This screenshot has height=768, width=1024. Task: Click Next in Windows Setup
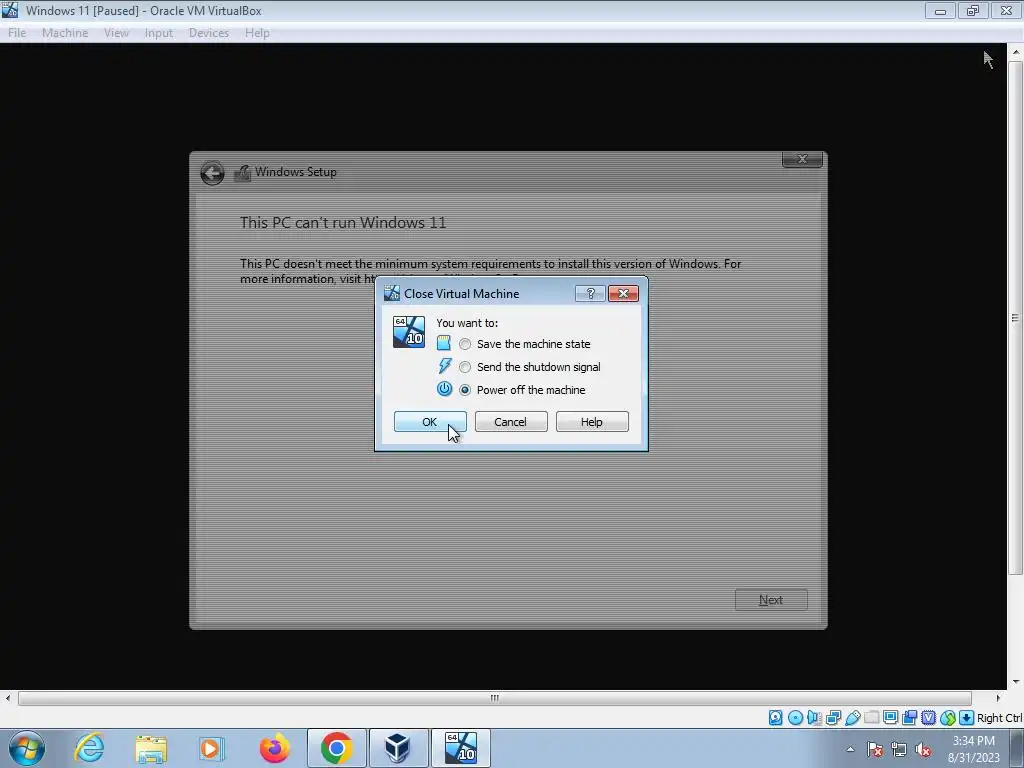click(x=771, y=600)
